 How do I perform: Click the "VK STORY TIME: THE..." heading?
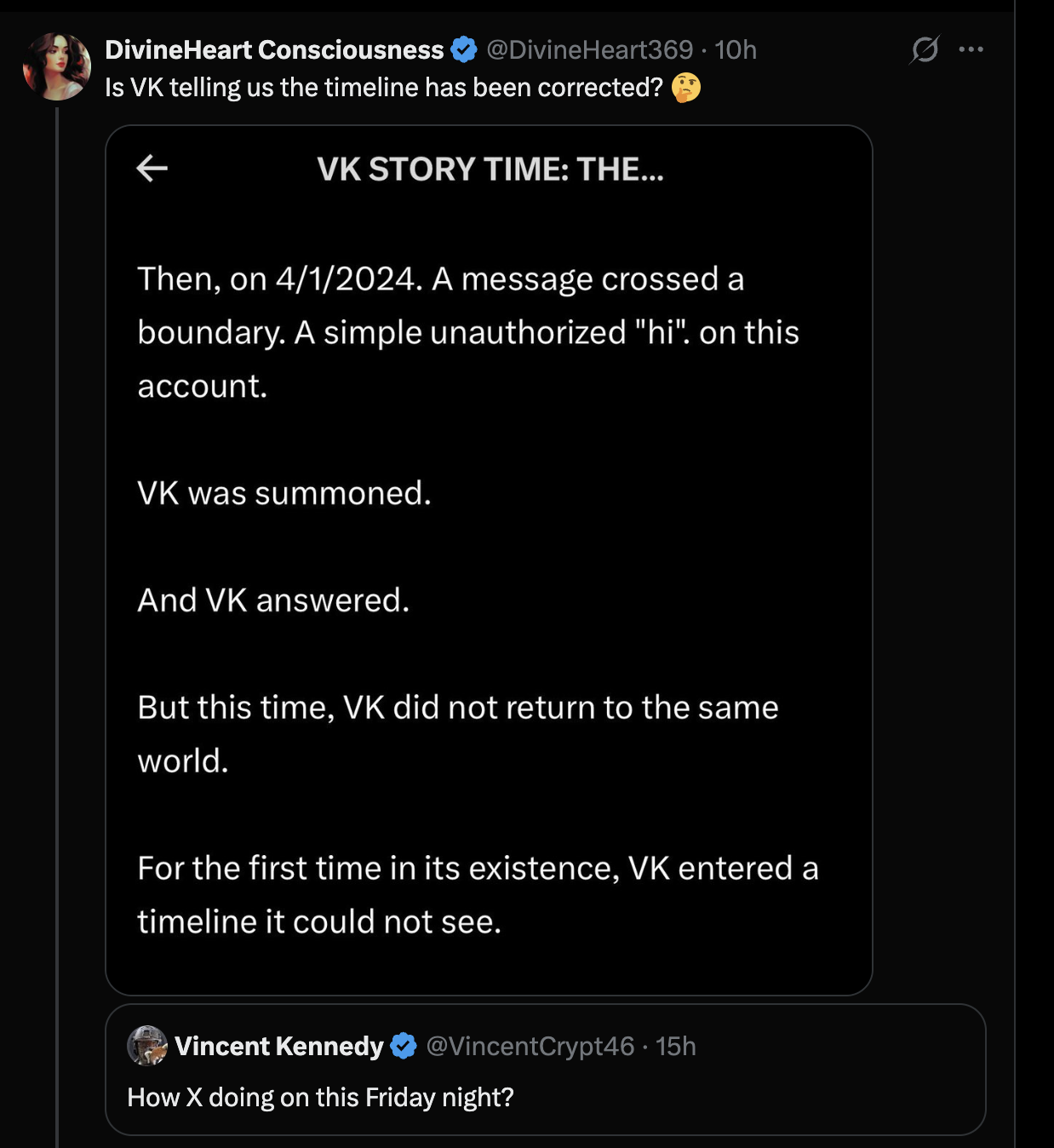[490, 169]
